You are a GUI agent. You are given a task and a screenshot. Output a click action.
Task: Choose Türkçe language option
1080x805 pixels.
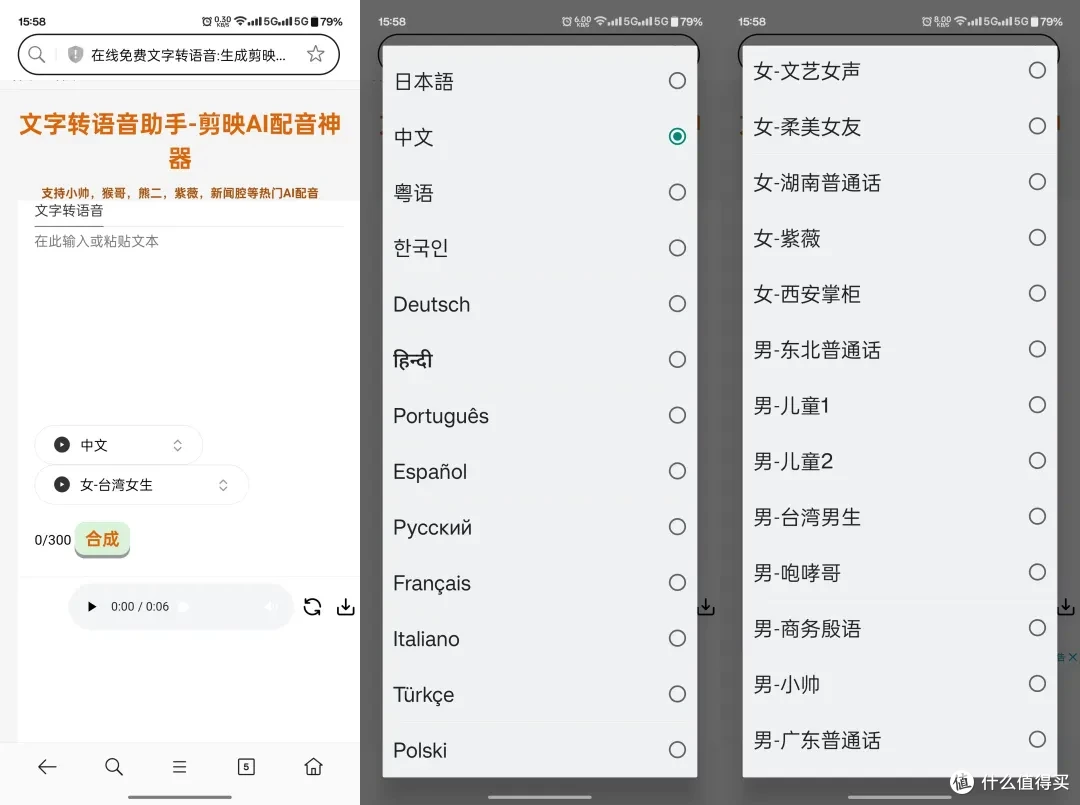click(x=540, y=694)
